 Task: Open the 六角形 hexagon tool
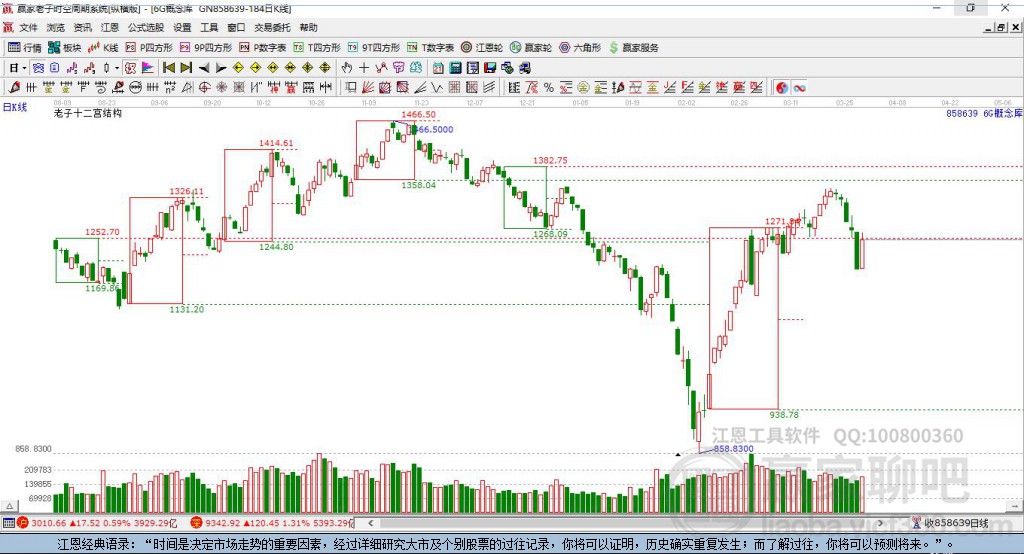pos(580,48)
